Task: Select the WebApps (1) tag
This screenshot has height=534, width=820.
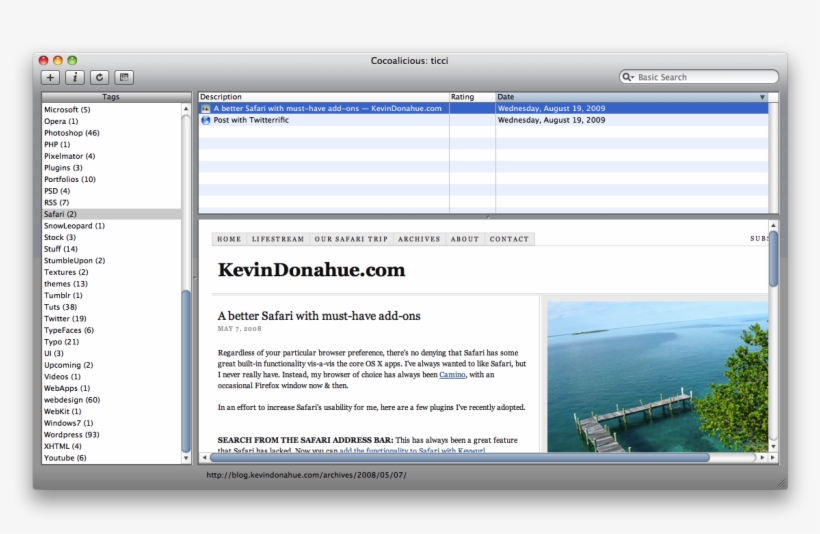Action: (111, 388)
